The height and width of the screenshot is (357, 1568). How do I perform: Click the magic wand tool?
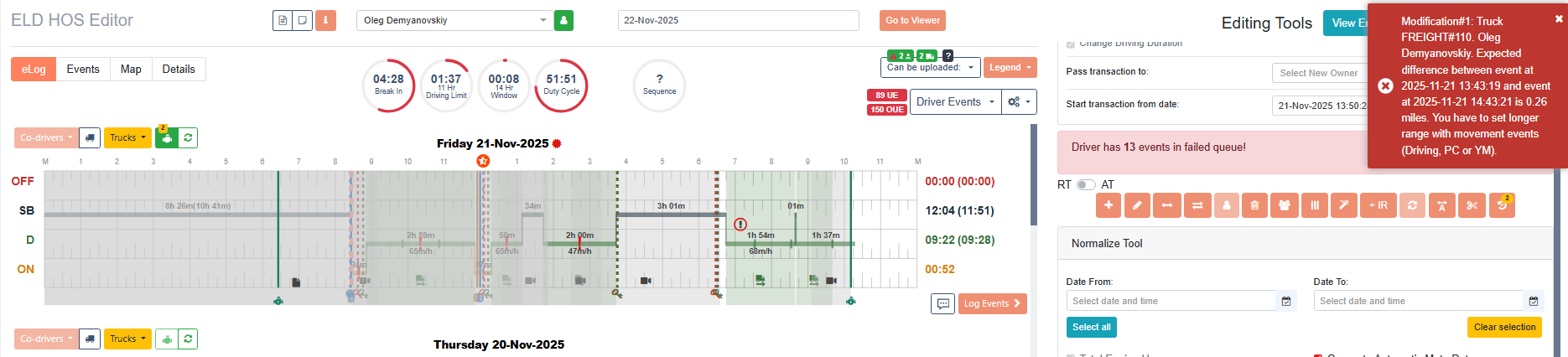[1344, 205]
